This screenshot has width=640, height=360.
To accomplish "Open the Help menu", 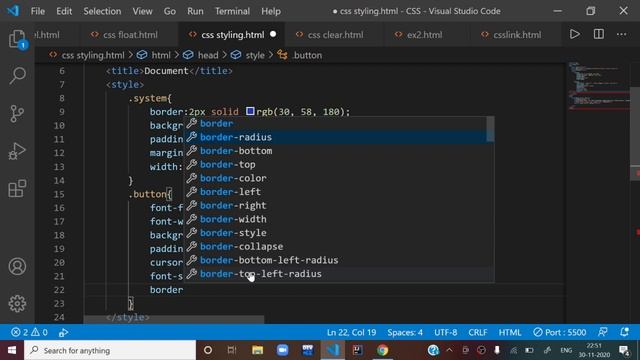I will point(271,11).
